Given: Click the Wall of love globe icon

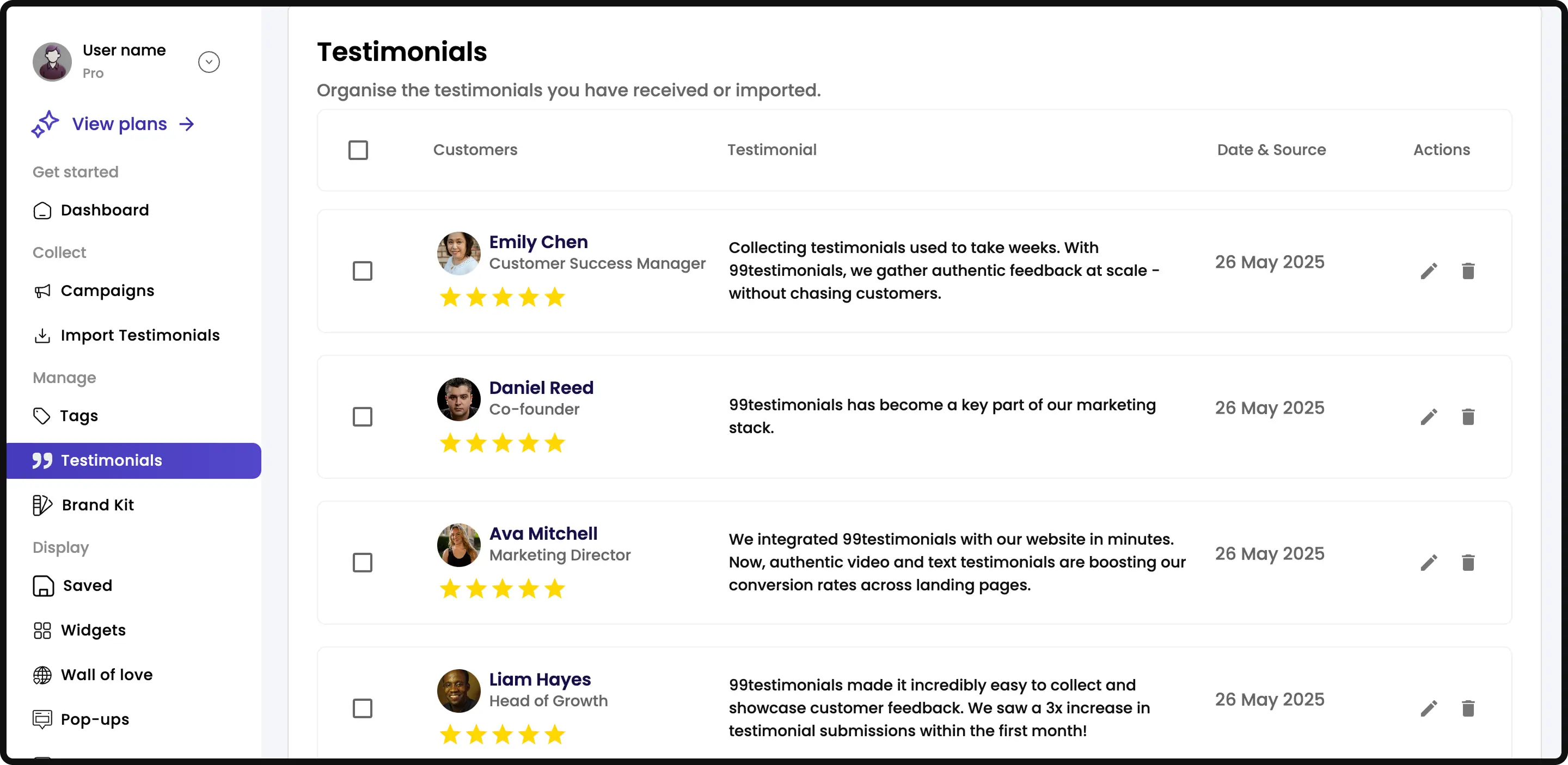Looking at the screenshot, I should click(x=42, y=675).
